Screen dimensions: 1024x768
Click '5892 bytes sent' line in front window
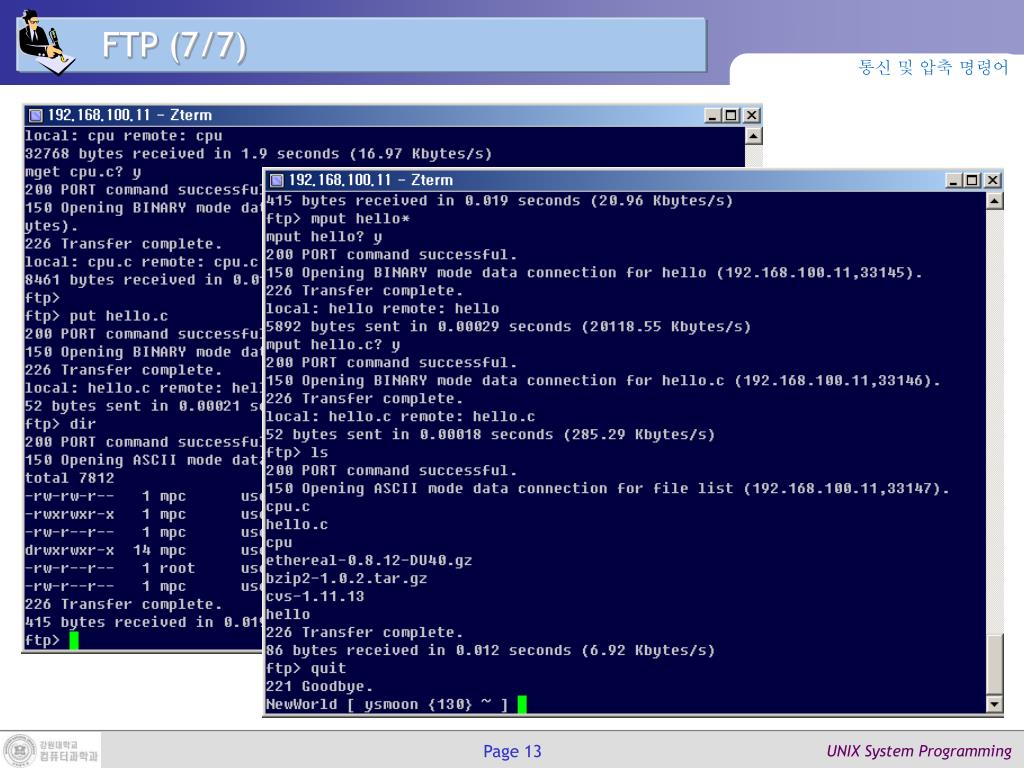(508, 327)
